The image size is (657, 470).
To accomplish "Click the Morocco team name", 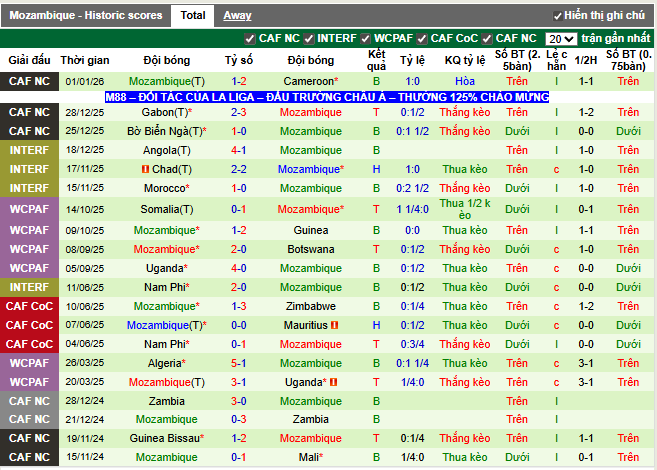I will [167, 189].
